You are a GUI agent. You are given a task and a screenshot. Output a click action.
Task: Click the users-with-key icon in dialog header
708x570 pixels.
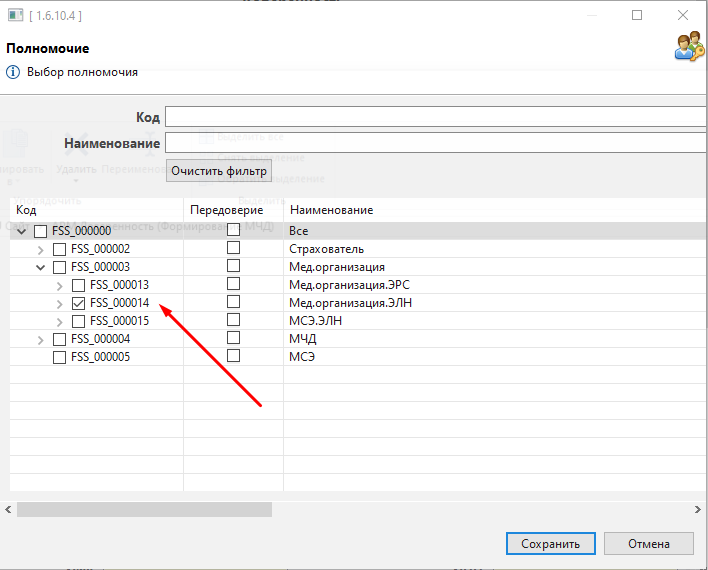click(x=689, y=47)
